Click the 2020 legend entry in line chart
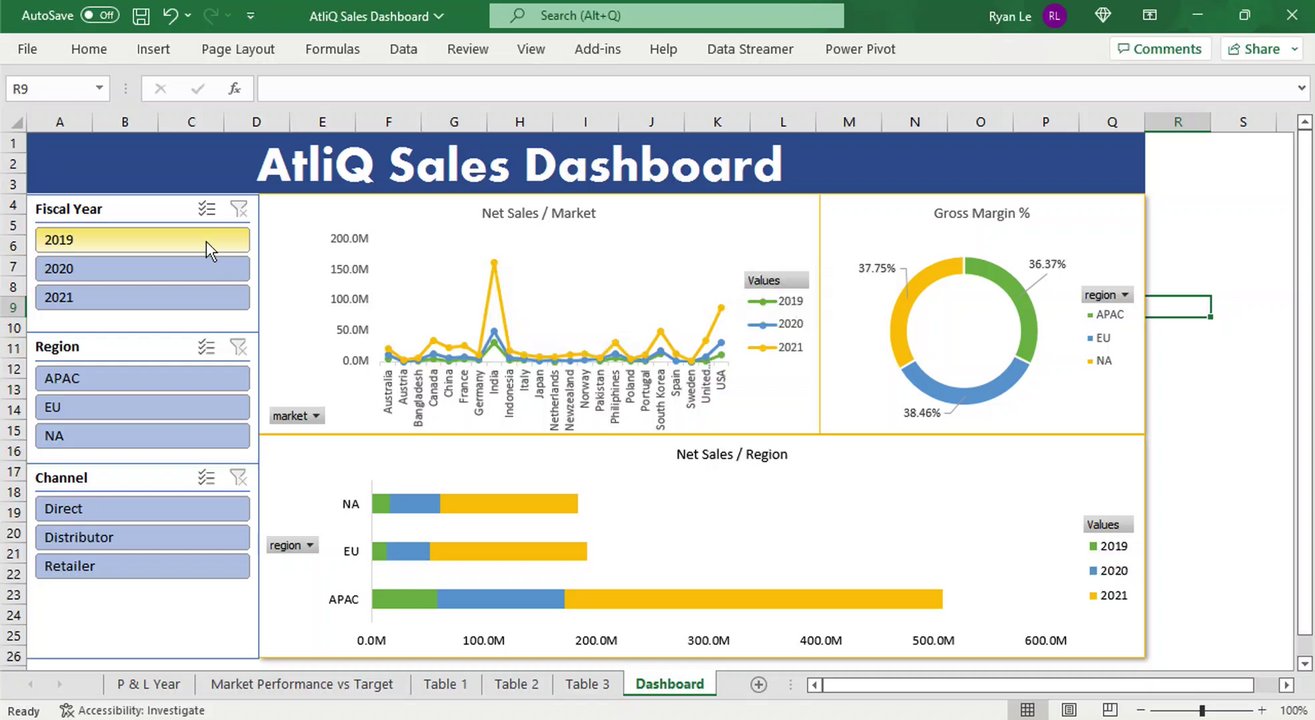 tap(776, 324)
